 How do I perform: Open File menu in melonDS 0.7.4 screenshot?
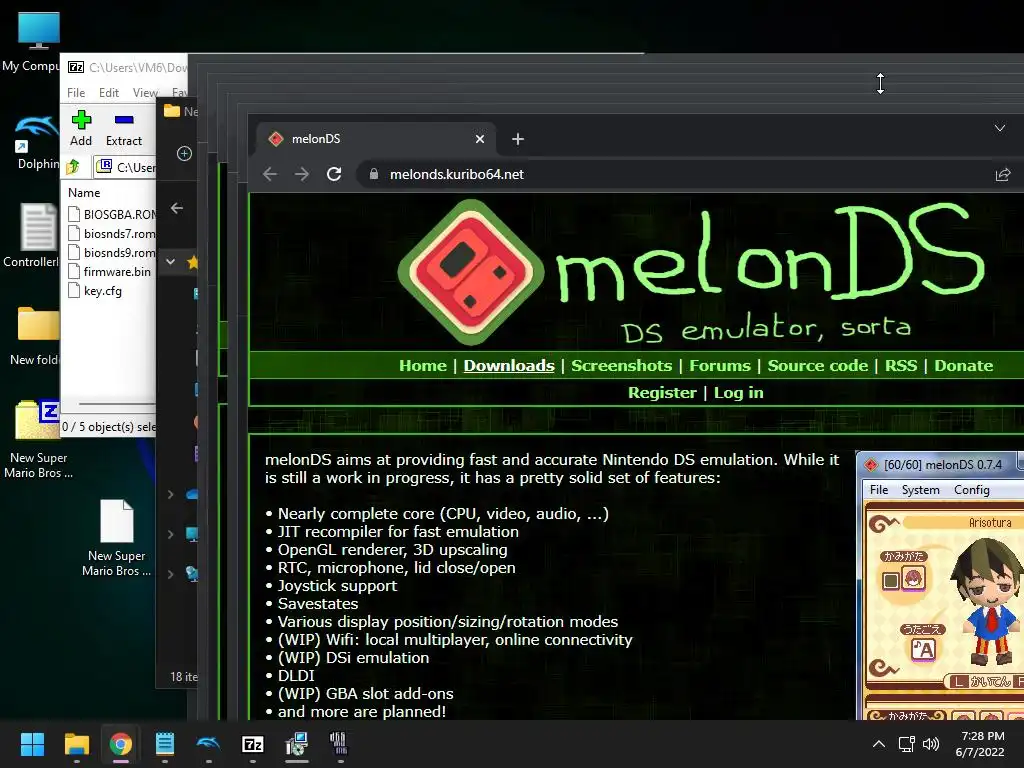pyautogui.click(x=878, y=490)
